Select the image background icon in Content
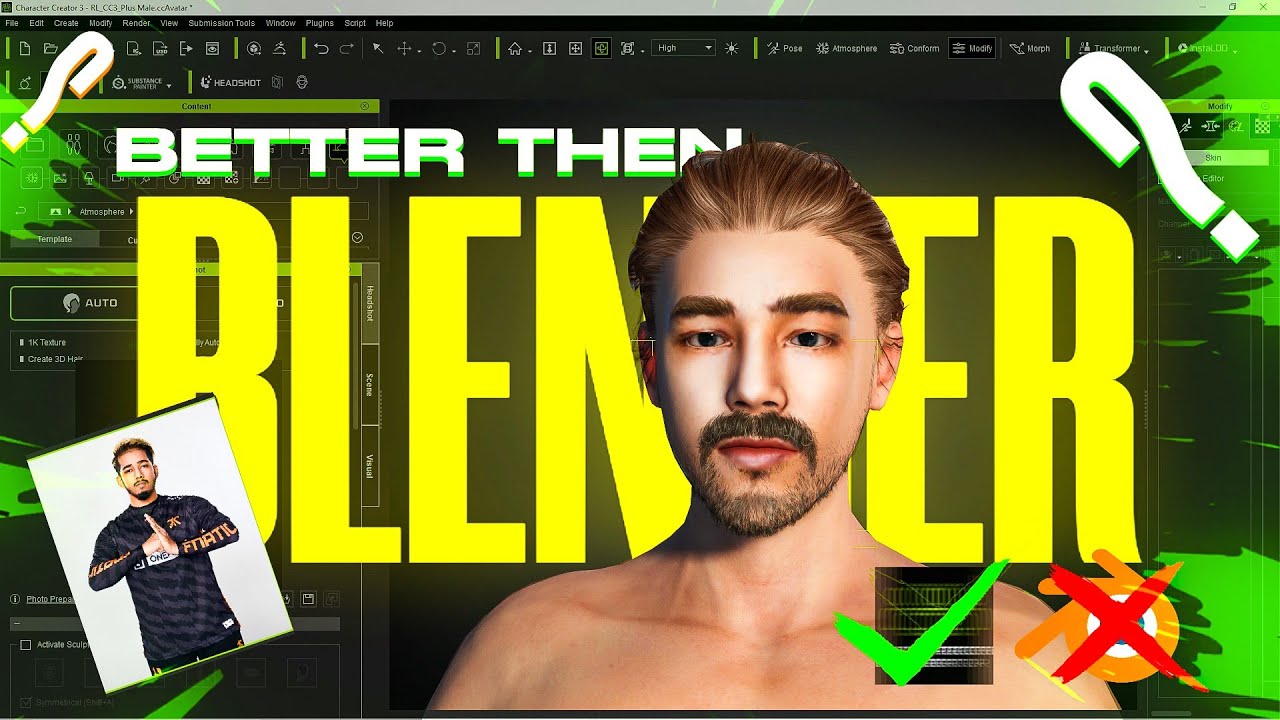 pyautogui.click(x=61, y=178)
